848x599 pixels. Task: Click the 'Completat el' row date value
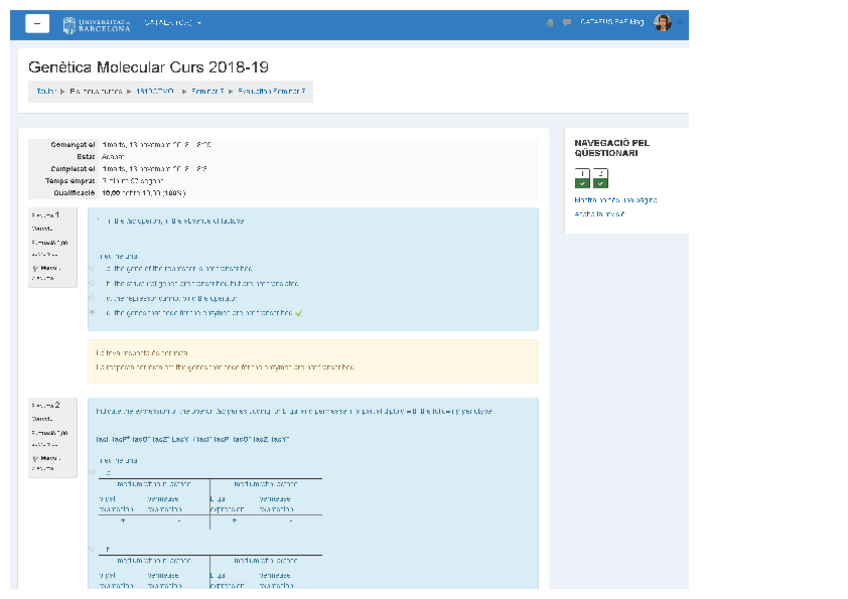coord(154,169)
